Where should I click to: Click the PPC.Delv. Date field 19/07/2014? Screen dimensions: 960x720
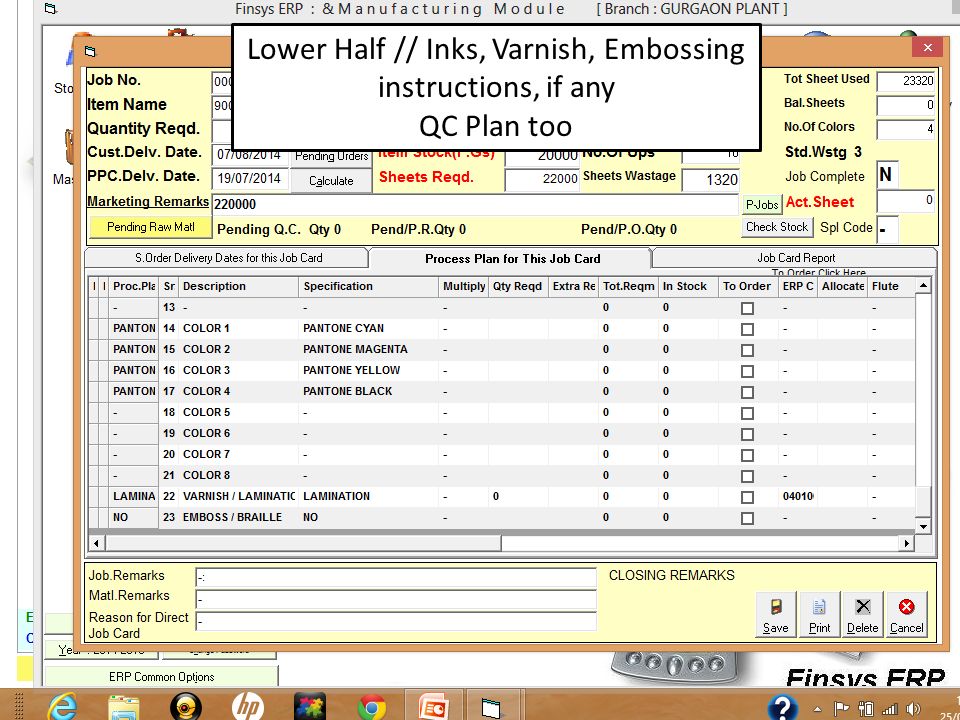pyautogui.click(x=250, y=179)
